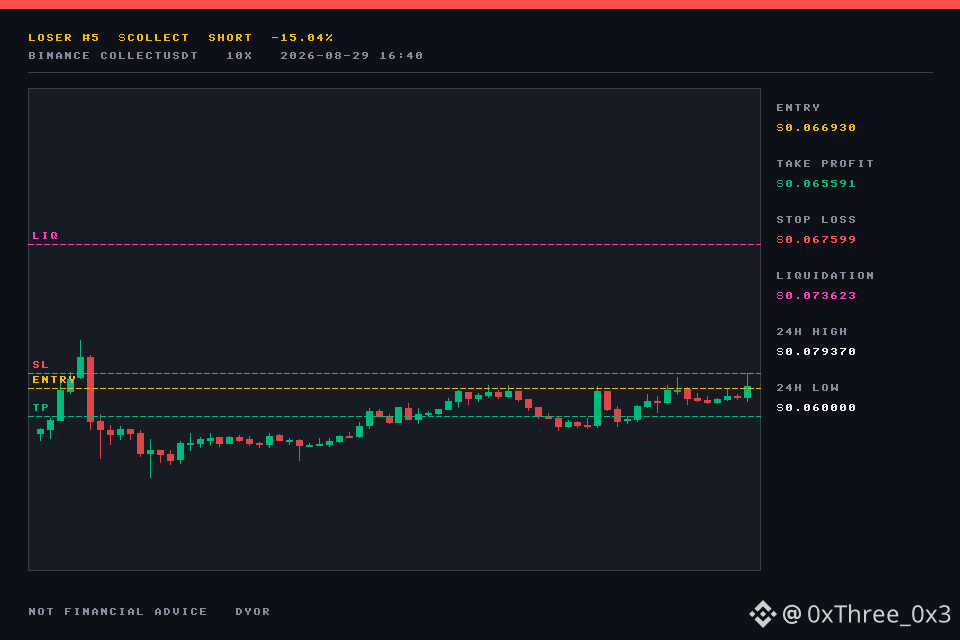Click the ENTRY label in side panel
This screenshot has height=640, width=960.
(x=798, y=108)
